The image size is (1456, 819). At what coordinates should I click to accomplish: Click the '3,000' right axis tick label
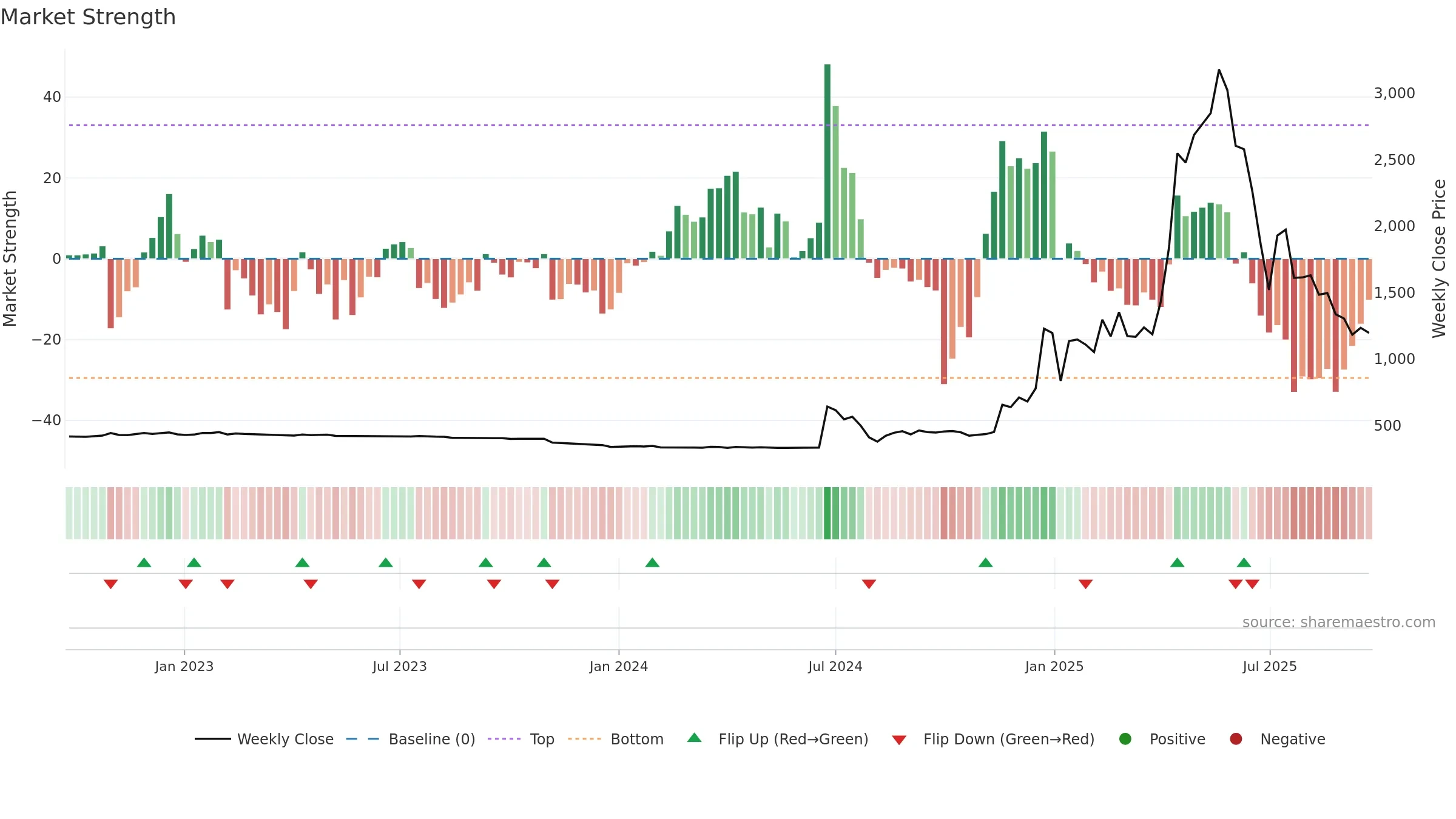coord(1394,93)
